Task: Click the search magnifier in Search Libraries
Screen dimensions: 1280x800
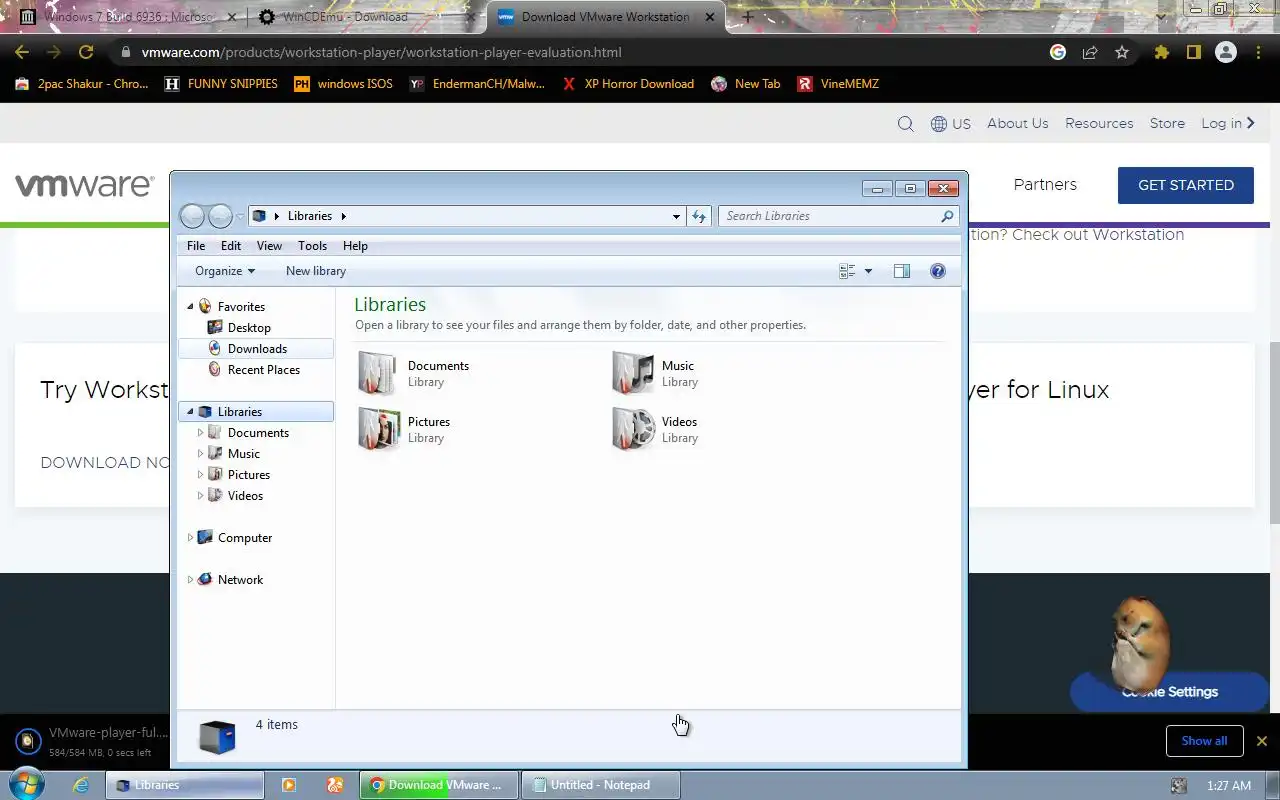Action: coord(947,216)
